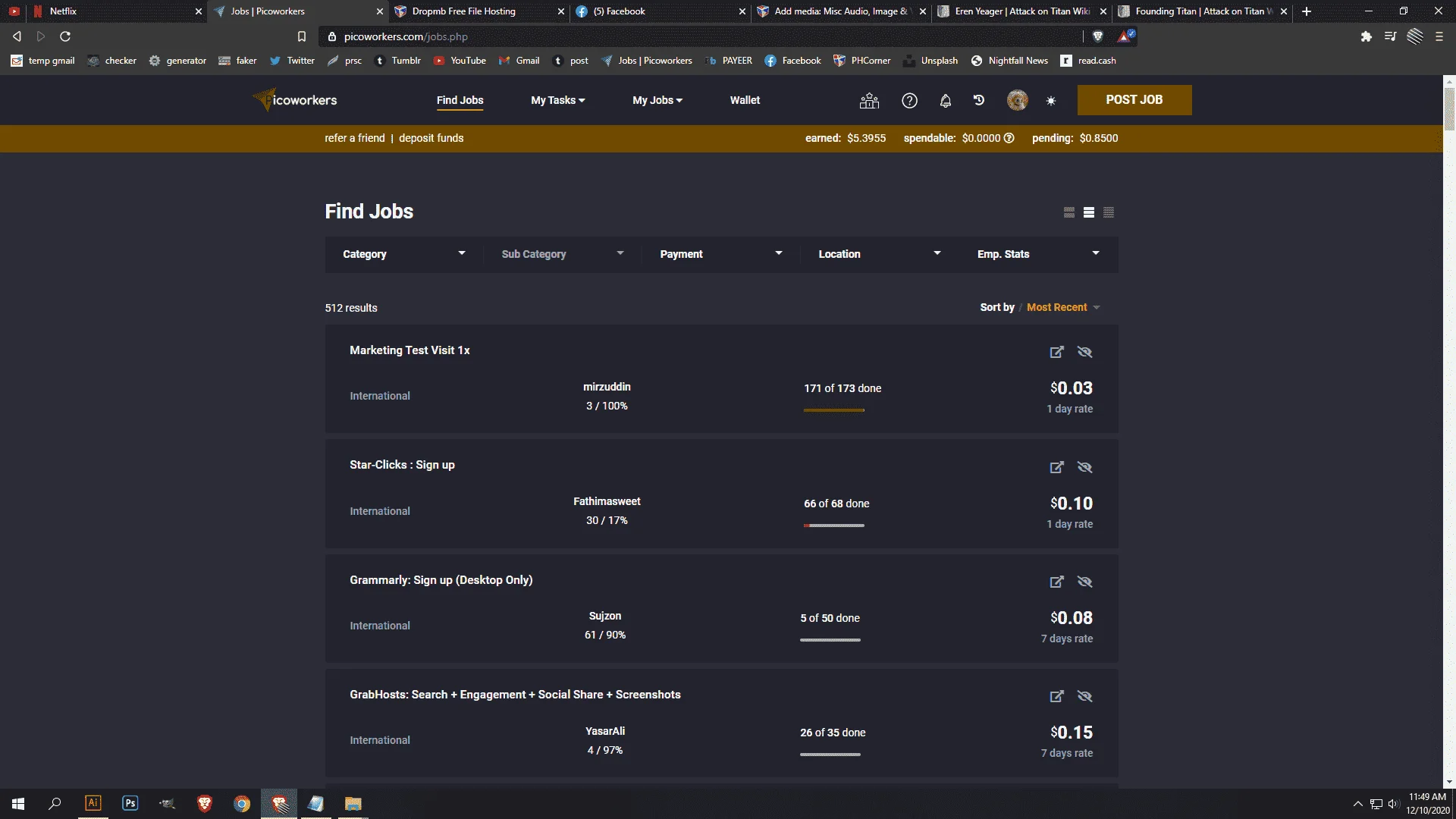1456x819 pixels.
Task: Click Marketing Test Visit progress bar
Action: click(x=833, y=410)
